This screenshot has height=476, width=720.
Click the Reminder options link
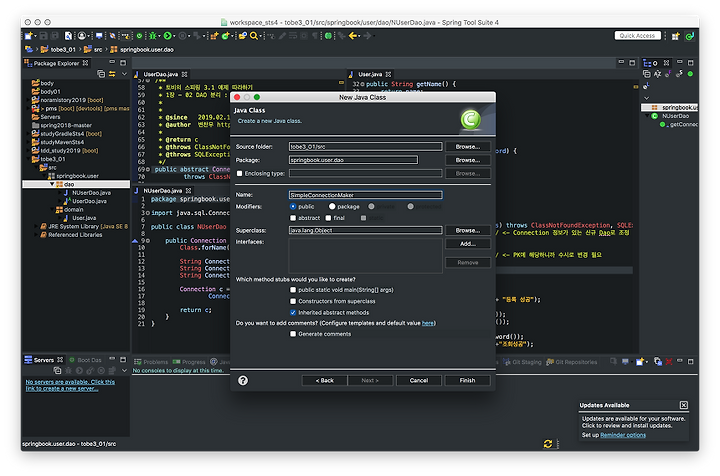[623, 435]
